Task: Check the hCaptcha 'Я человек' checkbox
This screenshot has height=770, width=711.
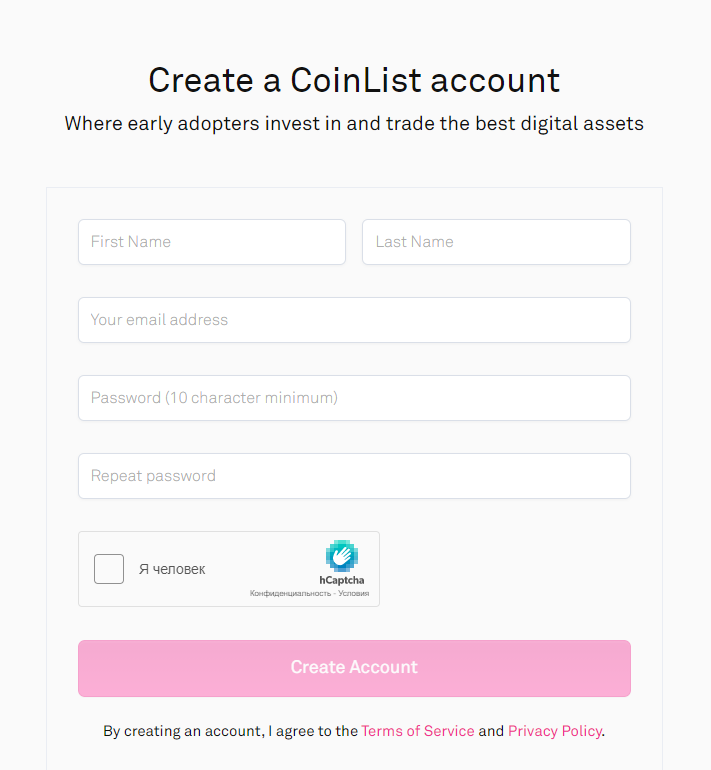Action: (109, 569)
